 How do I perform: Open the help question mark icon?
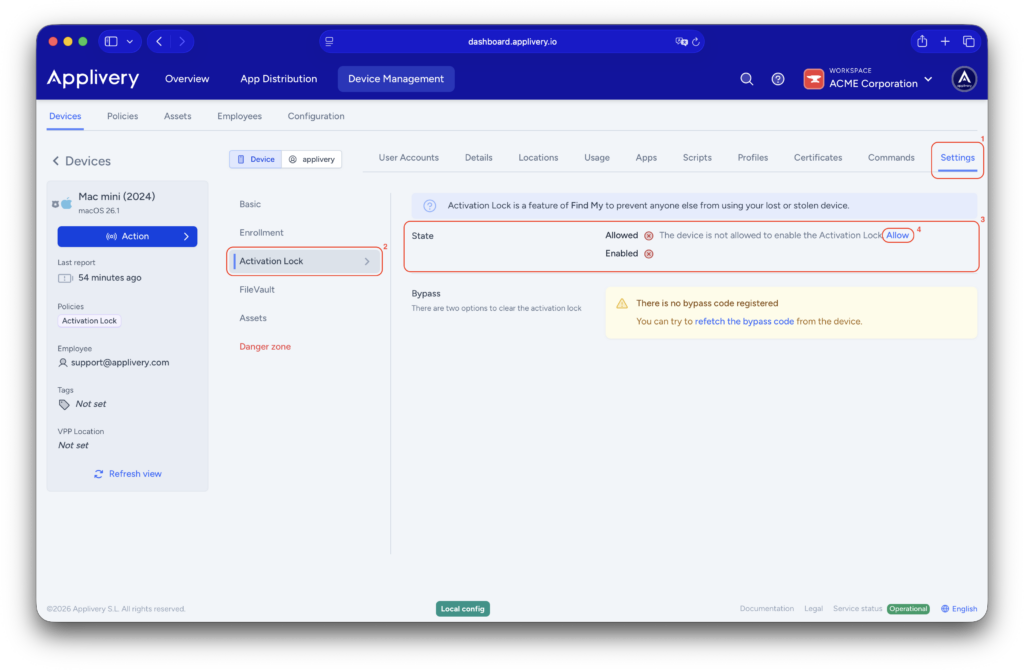click(x=778, y=79)
